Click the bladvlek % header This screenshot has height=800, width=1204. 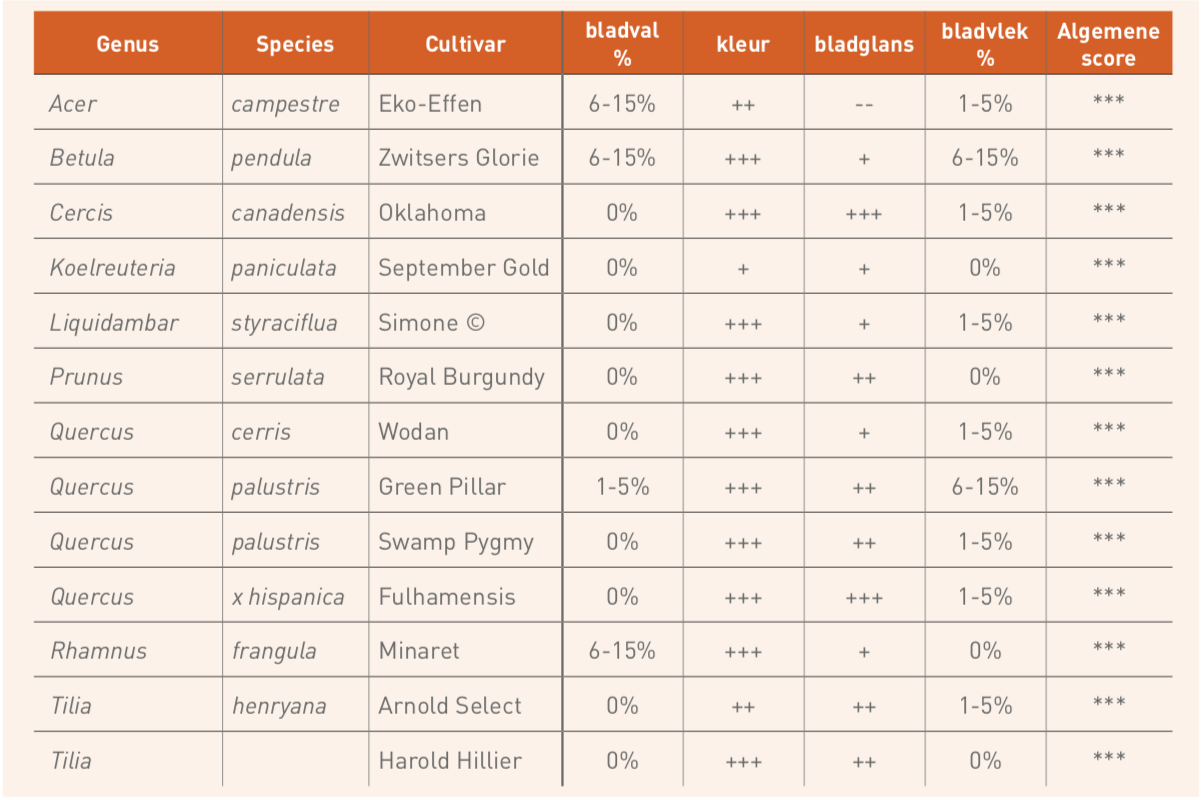pyautogui.click(x=985, y=44)
